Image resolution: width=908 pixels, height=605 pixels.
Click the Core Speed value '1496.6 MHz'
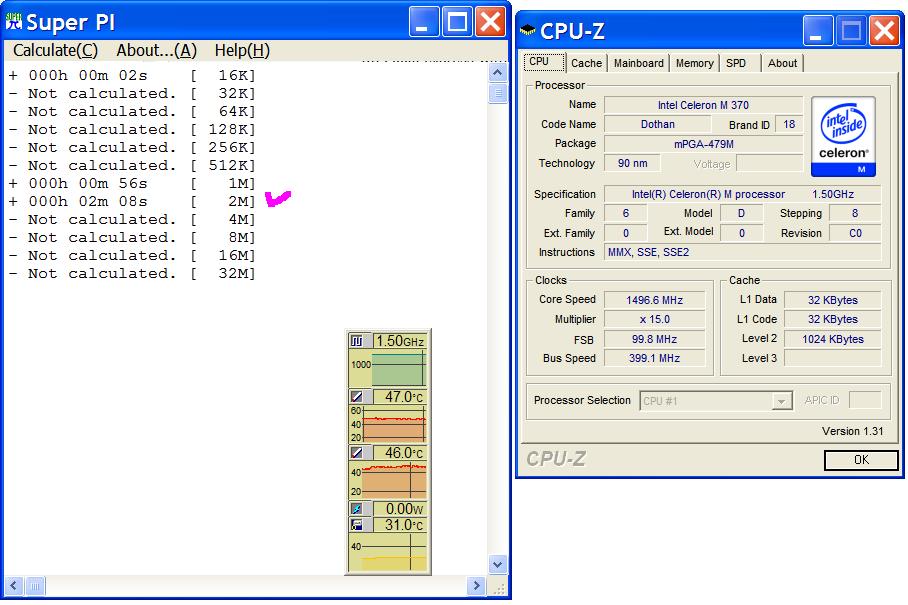point(654,300)
